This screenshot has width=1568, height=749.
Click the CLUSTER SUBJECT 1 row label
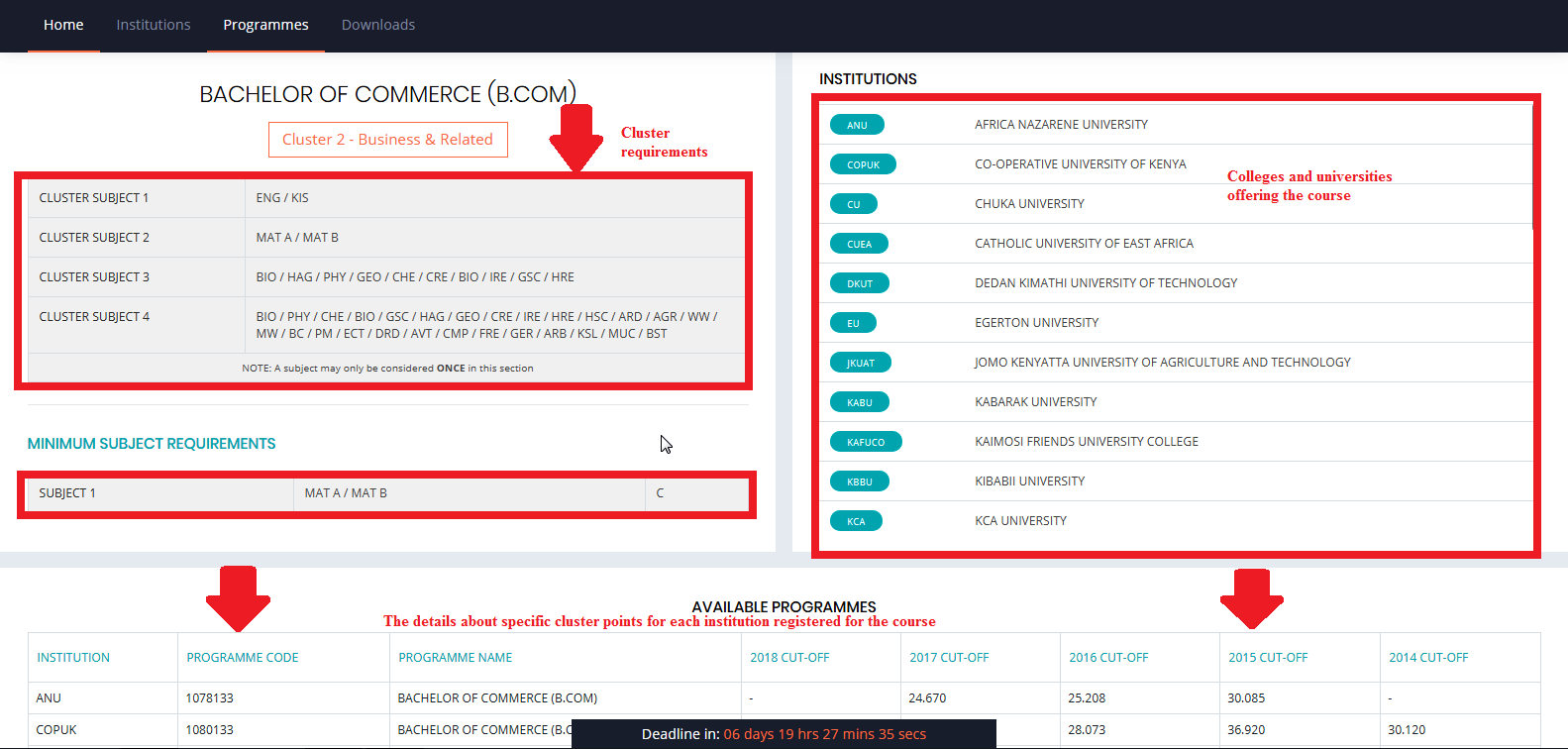point(94,198)
